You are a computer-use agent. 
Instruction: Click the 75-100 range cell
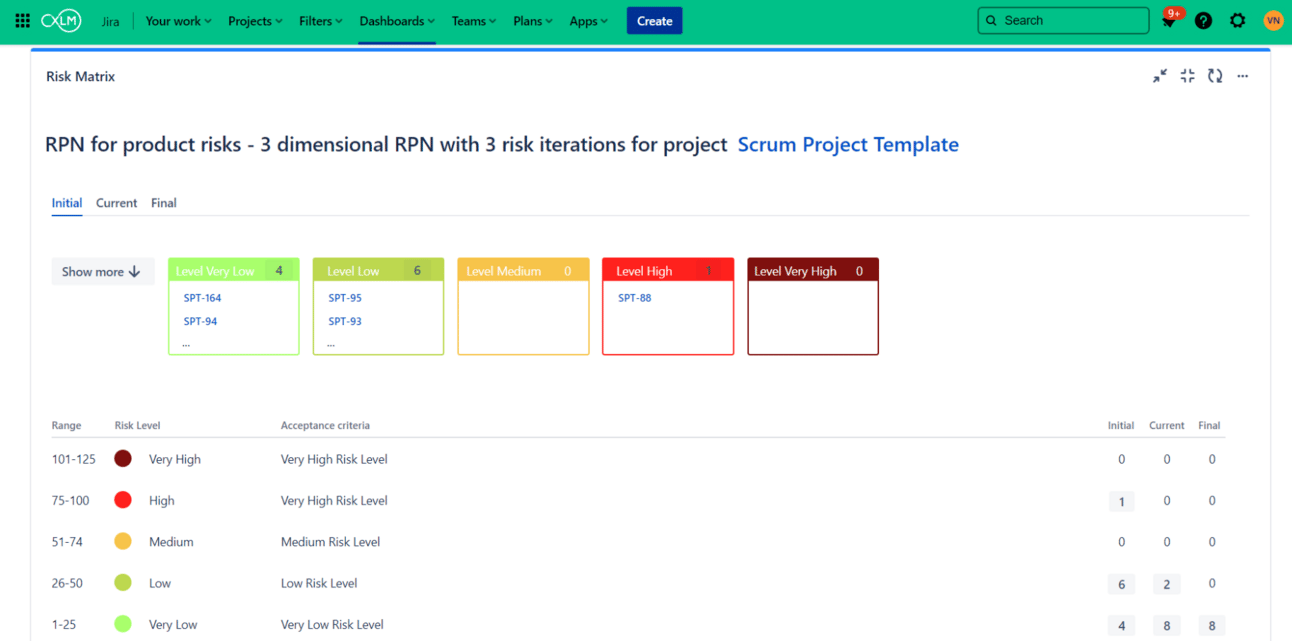[x=71, y=500]
